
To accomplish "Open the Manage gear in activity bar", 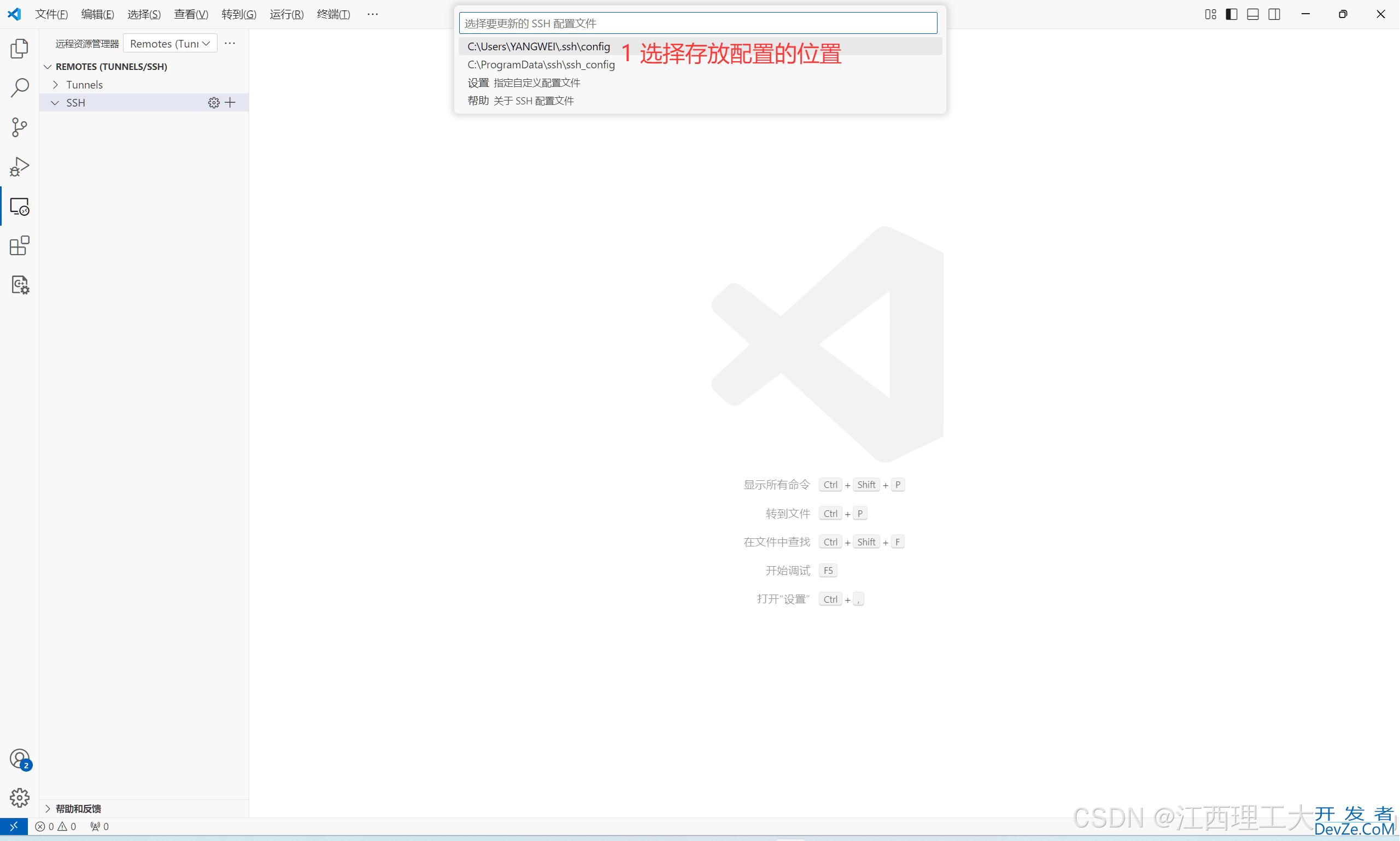I will coord(19,798).
